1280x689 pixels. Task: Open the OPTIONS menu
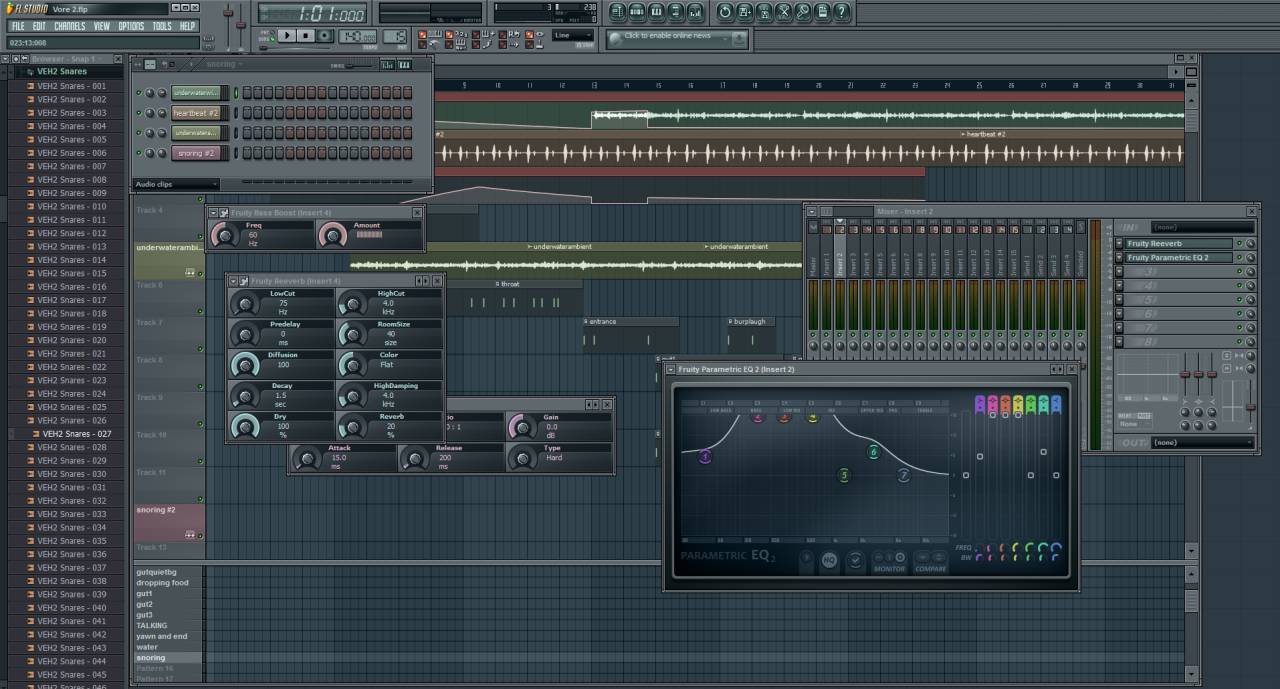tap(131, 26)
